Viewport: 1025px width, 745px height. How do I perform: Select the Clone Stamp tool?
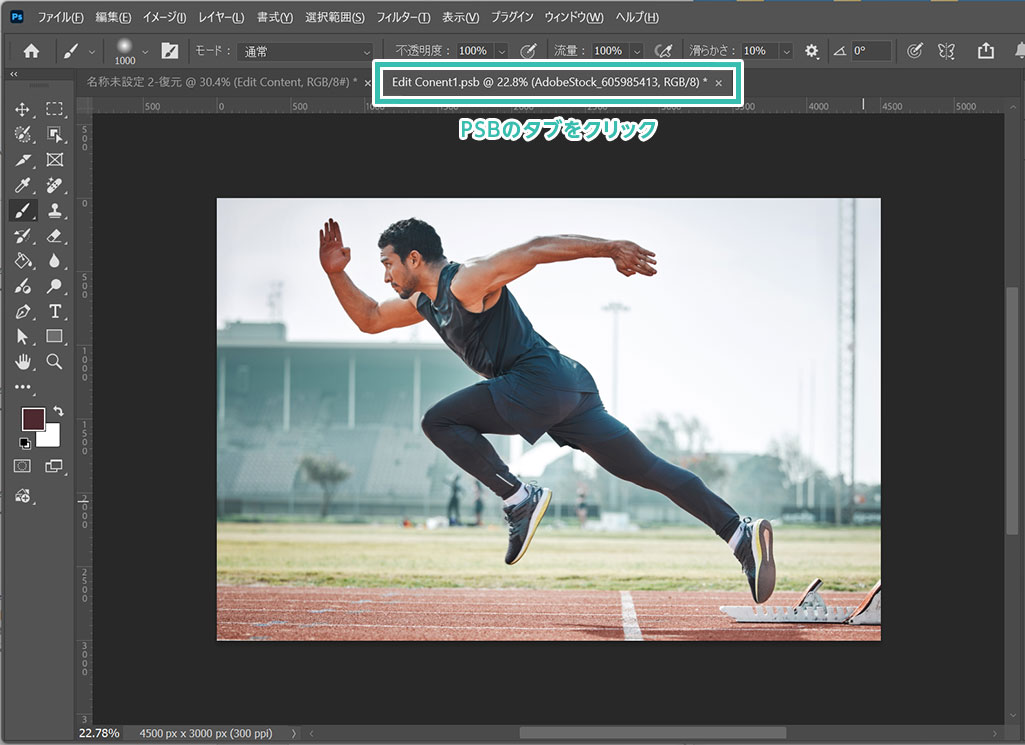[x=54, y=211]
